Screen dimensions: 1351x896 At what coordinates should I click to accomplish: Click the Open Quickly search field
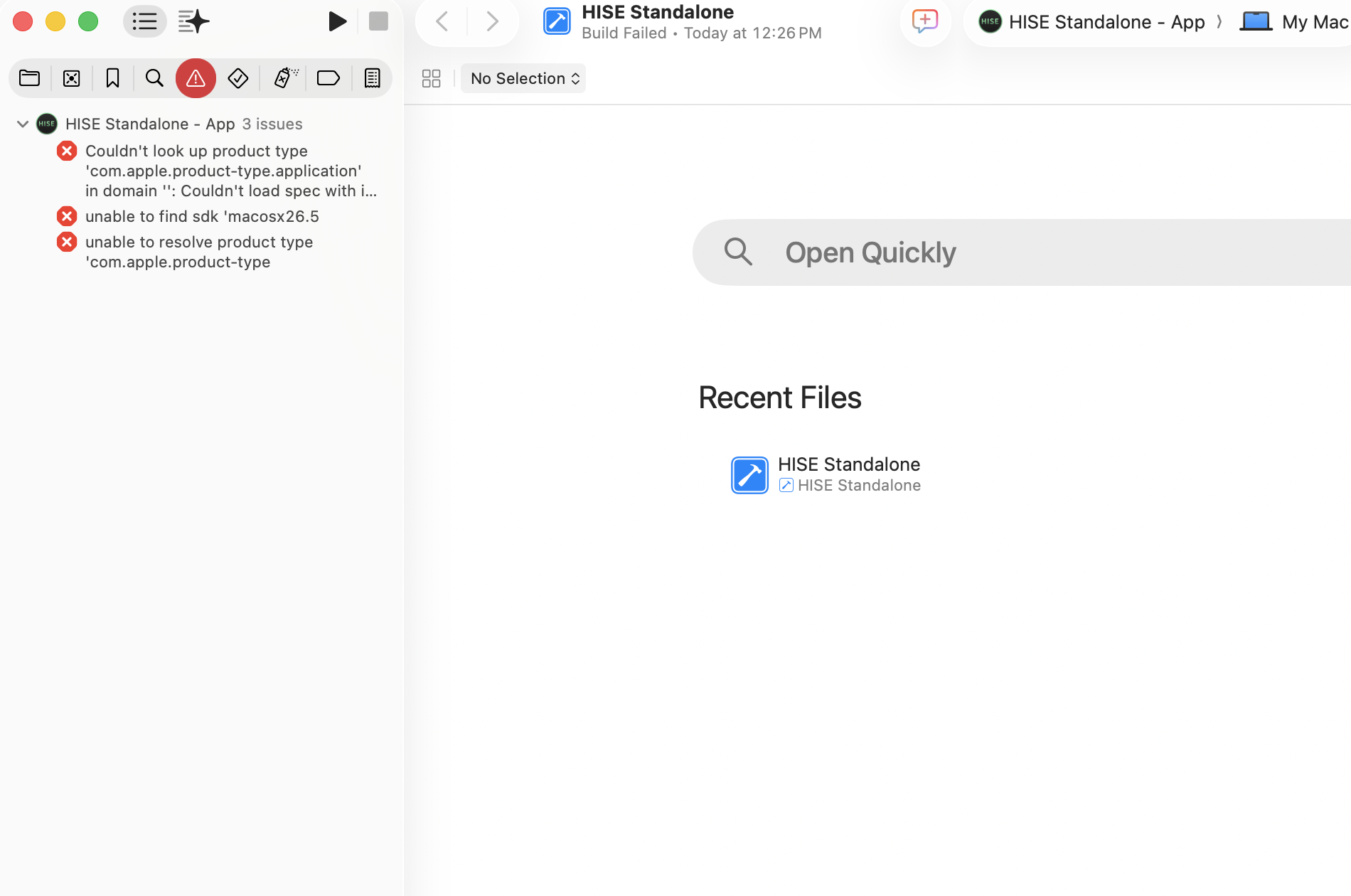point(1022,252)
